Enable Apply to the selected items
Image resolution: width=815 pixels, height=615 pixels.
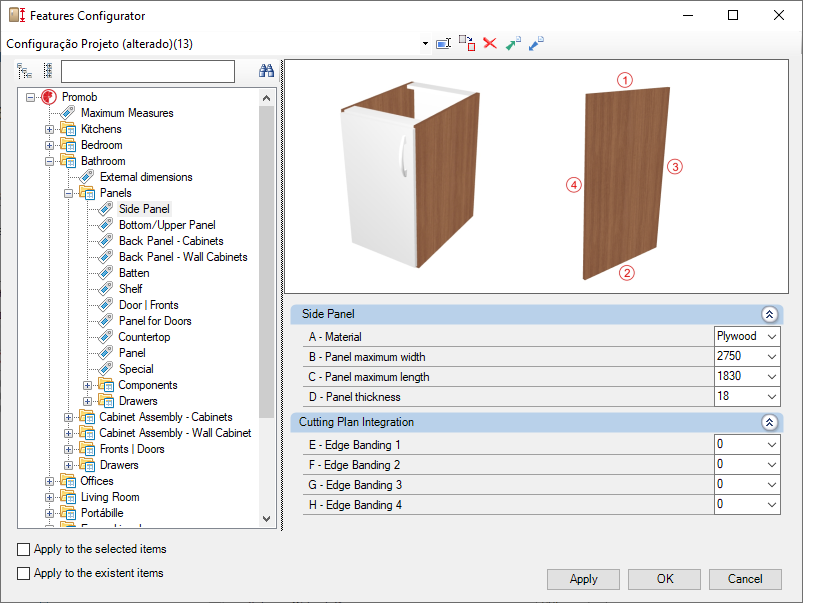coord(23,549)
